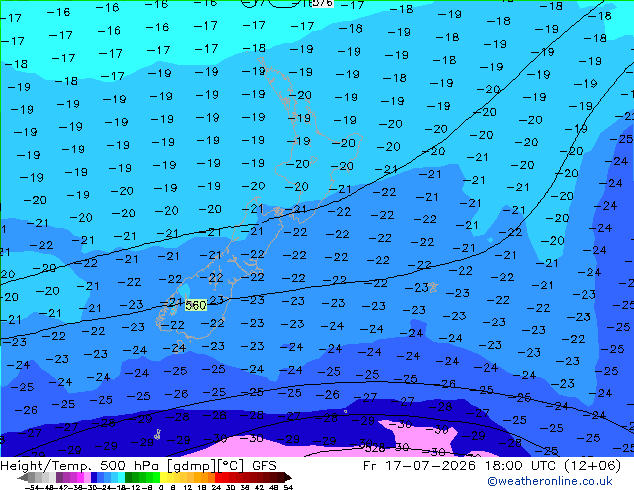Click the 560 height contour label
Screen dimensions: 634x490
[x=196, y=305]
